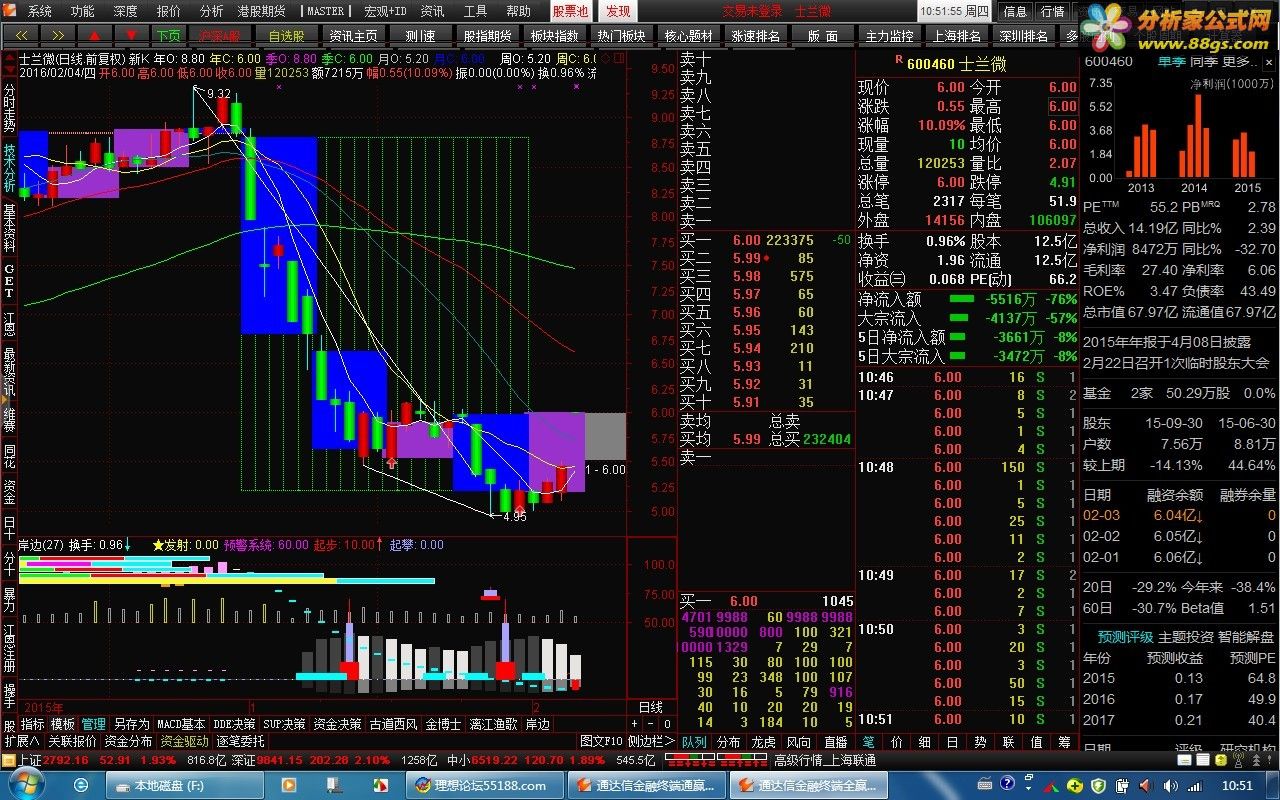
Task: Select the 管理 bottom tab
Action: [94, 724]
